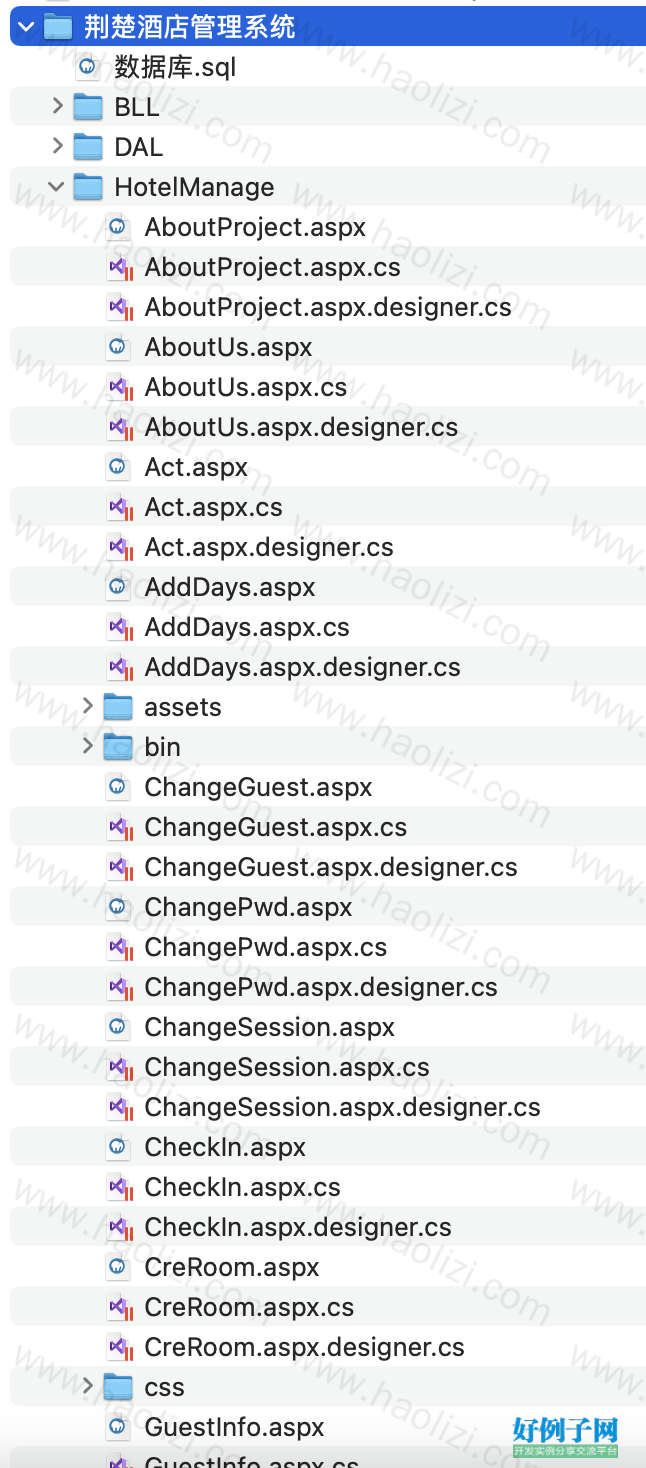Click the ChangePwd.aspx.designer.cs file icon
Screen dimensions: 646x1468
[120, 988]
